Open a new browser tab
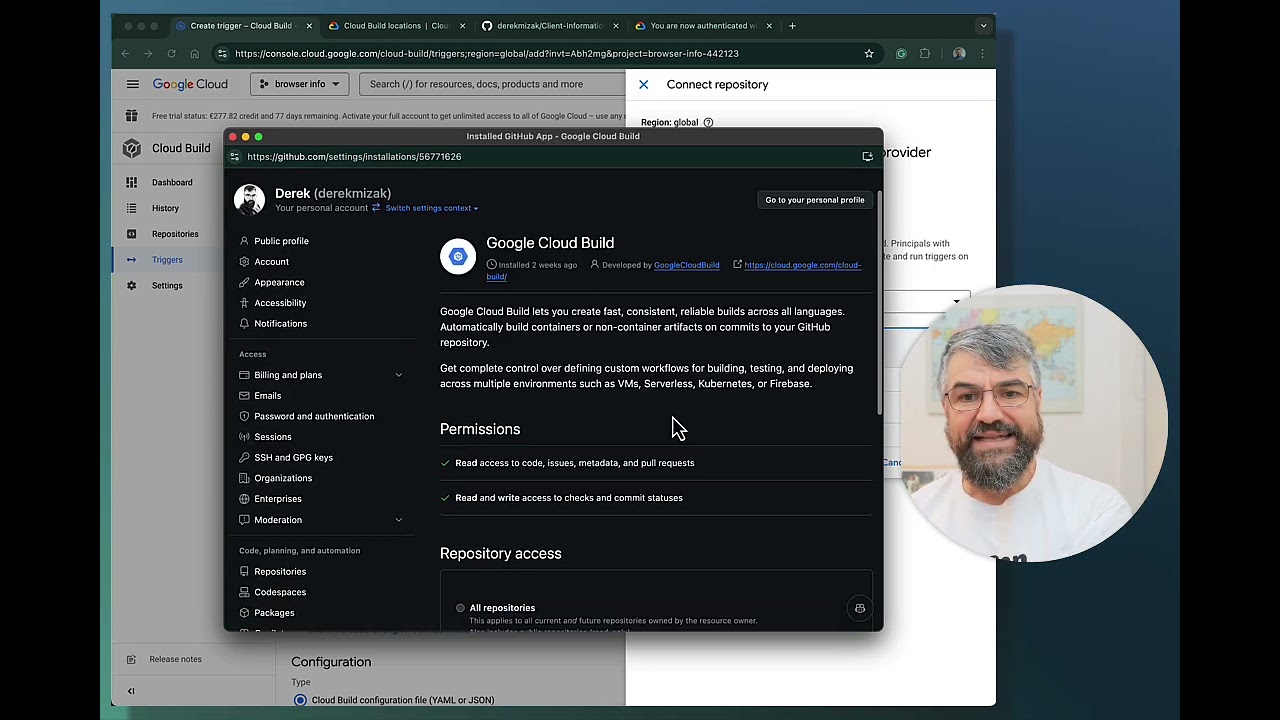 click(x=792, y=26)
